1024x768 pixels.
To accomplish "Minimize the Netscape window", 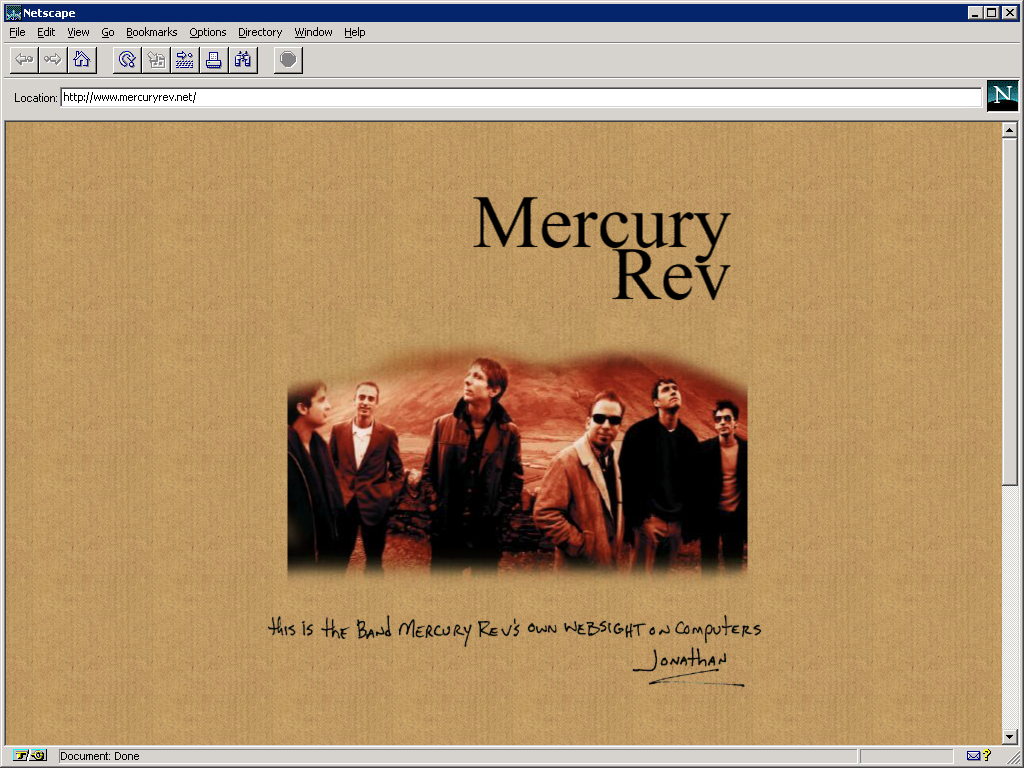I will coord(975,12).
